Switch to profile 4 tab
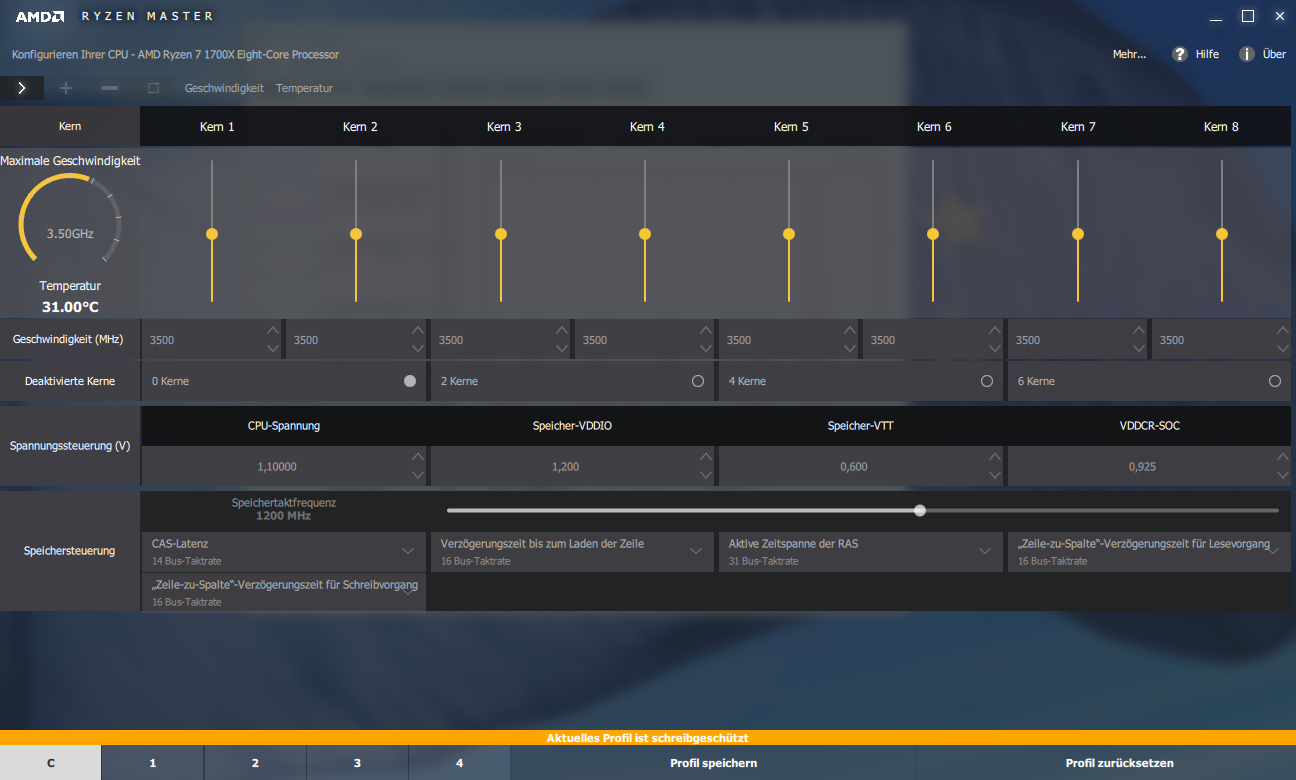Image resolution: width=1296 pixels, height=780 pixels. [x=459, y=763]
